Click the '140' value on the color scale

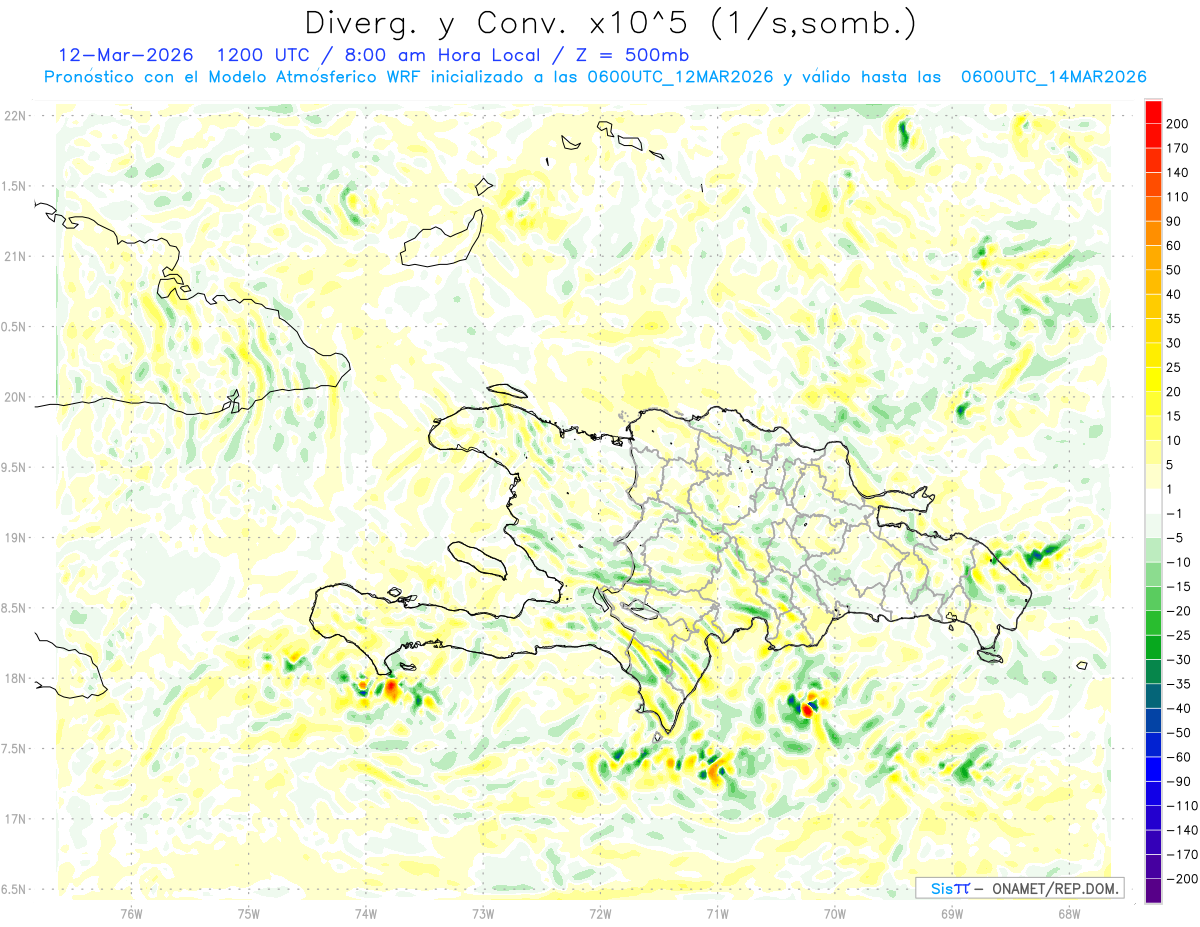point(1178,172)
